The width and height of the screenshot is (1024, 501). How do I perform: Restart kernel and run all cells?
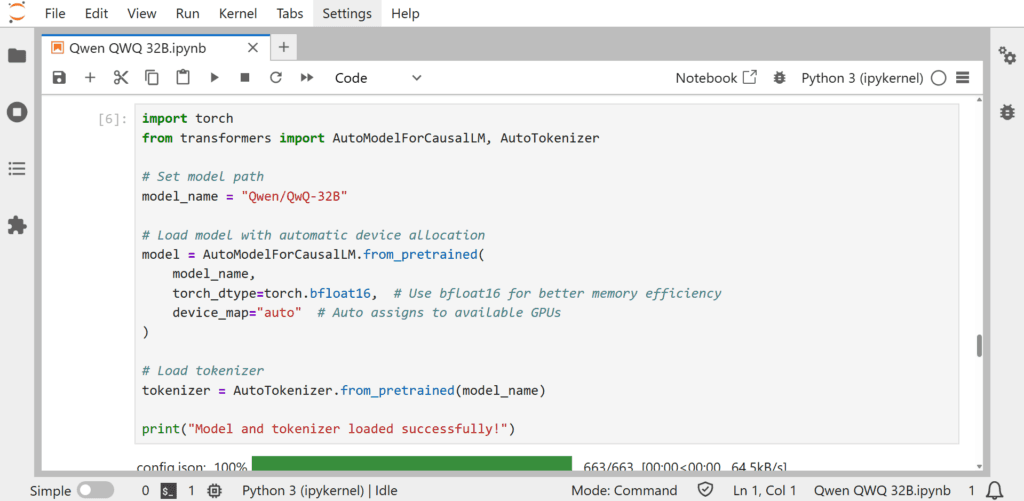coord(307,78)
